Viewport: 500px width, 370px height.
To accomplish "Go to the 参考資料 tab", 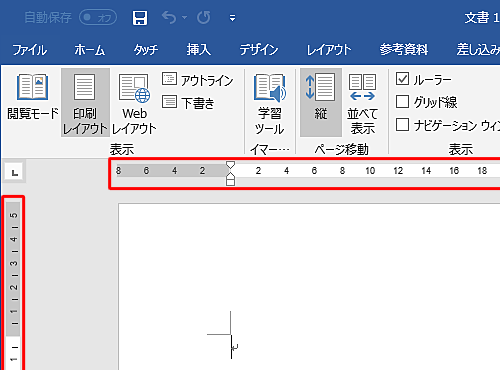I will 404,50.
